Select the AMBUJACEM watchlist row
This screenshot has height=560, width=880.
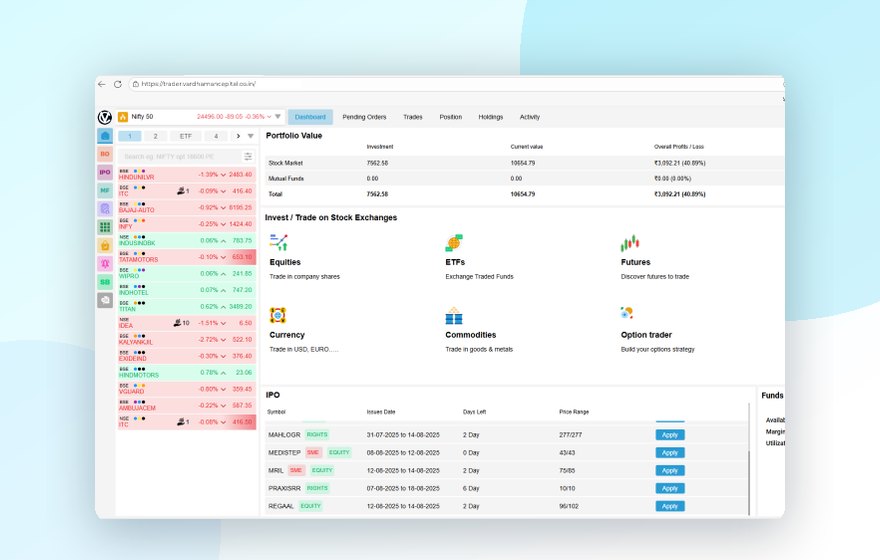coord(187,406)
